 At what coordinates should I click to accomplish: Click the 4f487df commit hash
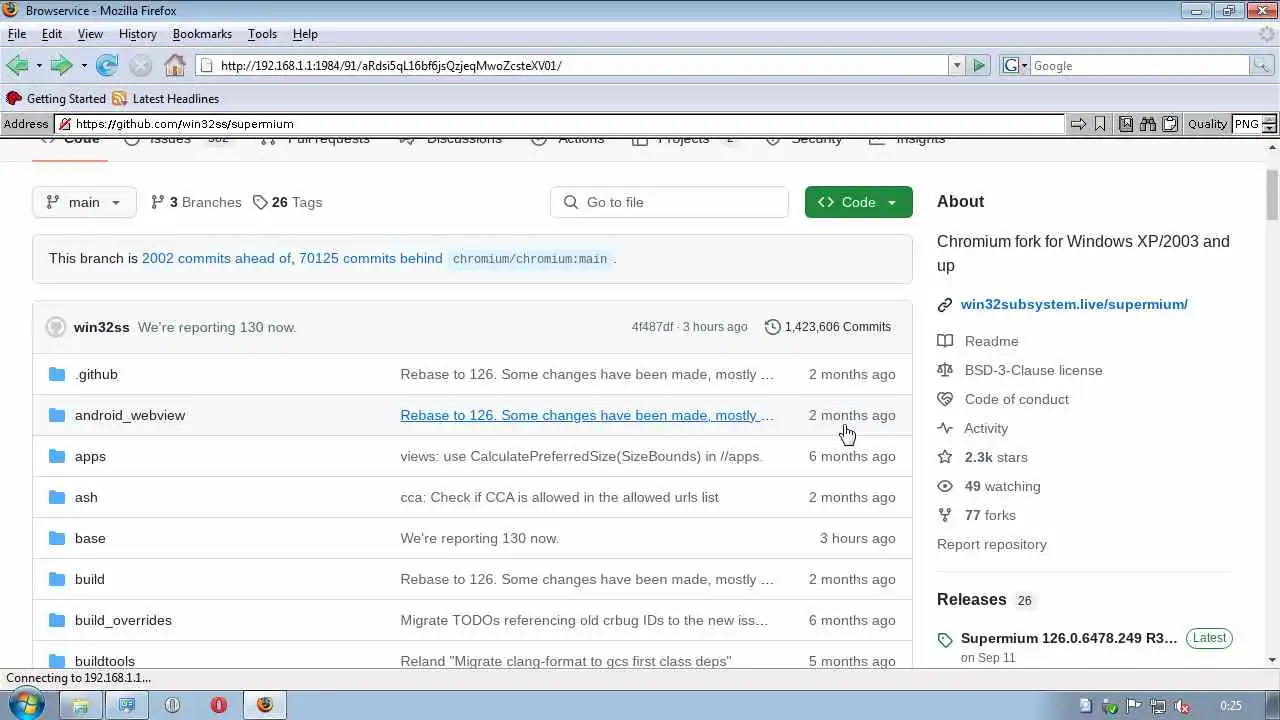tap(652, 327)
